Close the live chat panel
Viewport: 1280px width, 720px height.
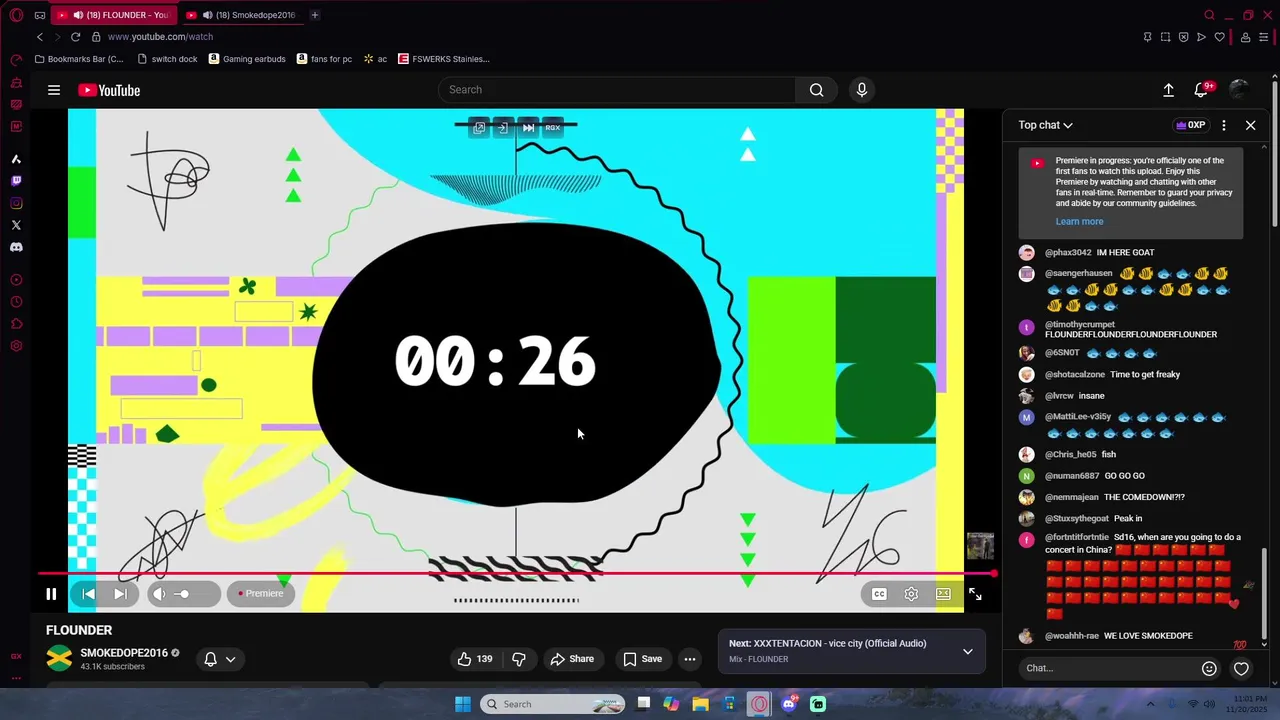pyautogui.click(x=1250, y=125)
